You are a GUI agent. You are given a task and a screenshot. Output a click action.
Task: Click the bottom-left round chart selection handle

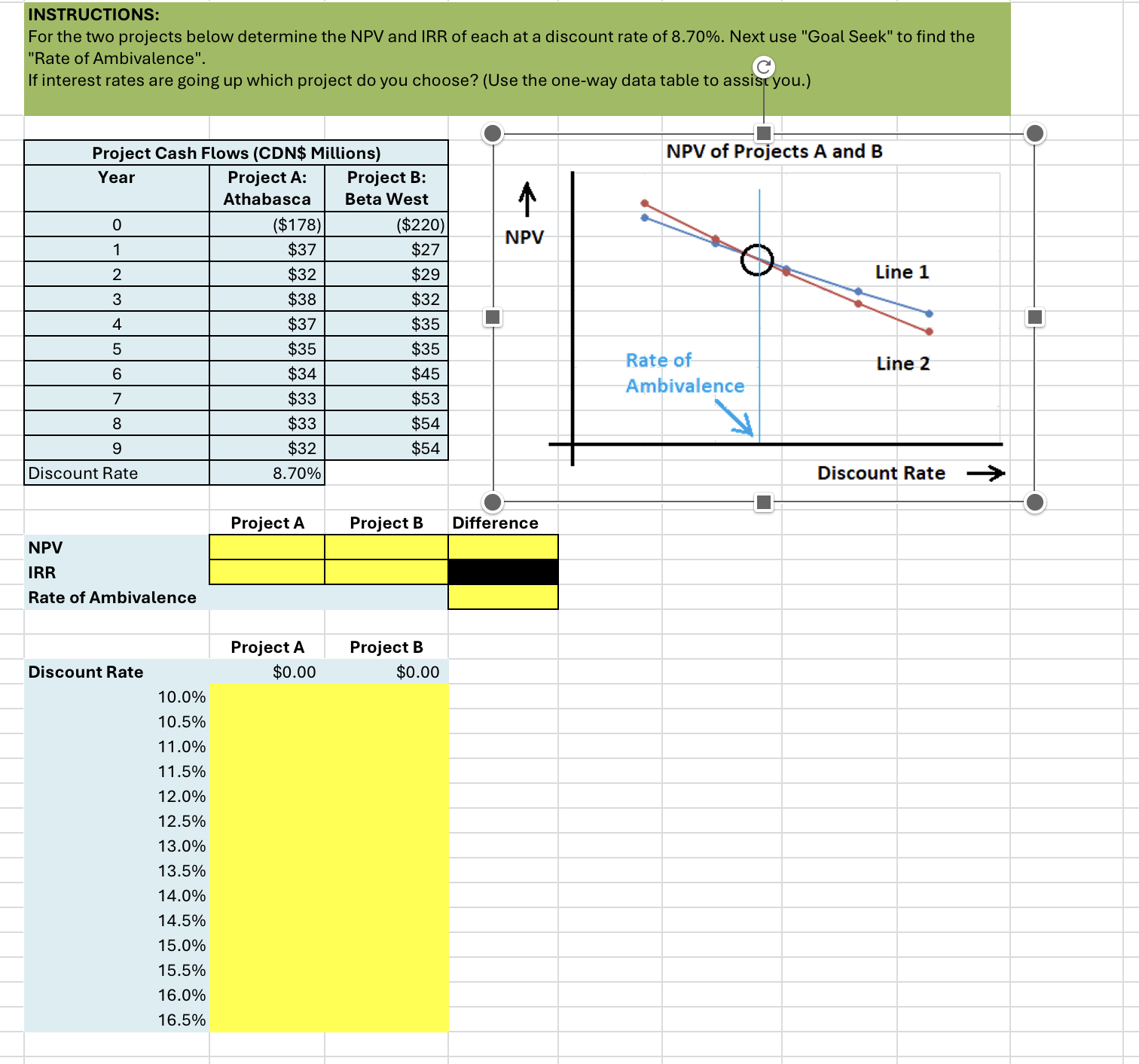(493, 501)
